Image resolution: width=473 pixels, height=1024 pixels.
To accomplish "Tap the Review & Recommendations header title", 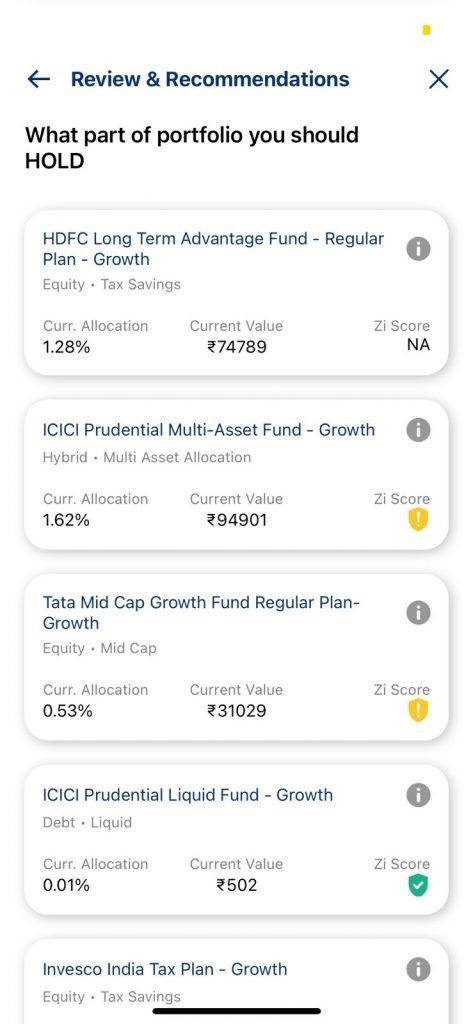I will point(210,79).
